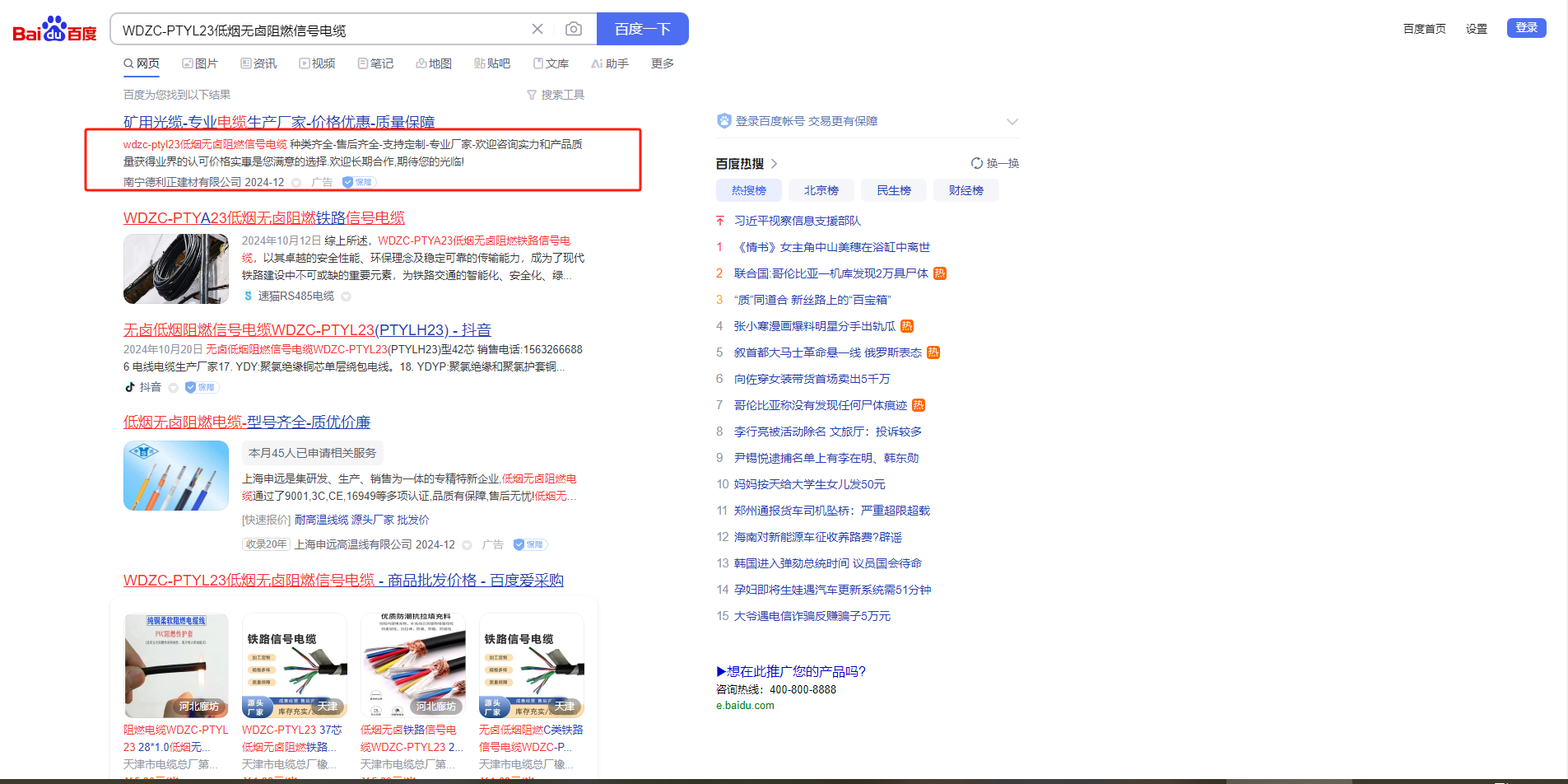Click the refresh icon next to 换一换
Screen dimensions: 1568x784
click(x=976, y=163)
